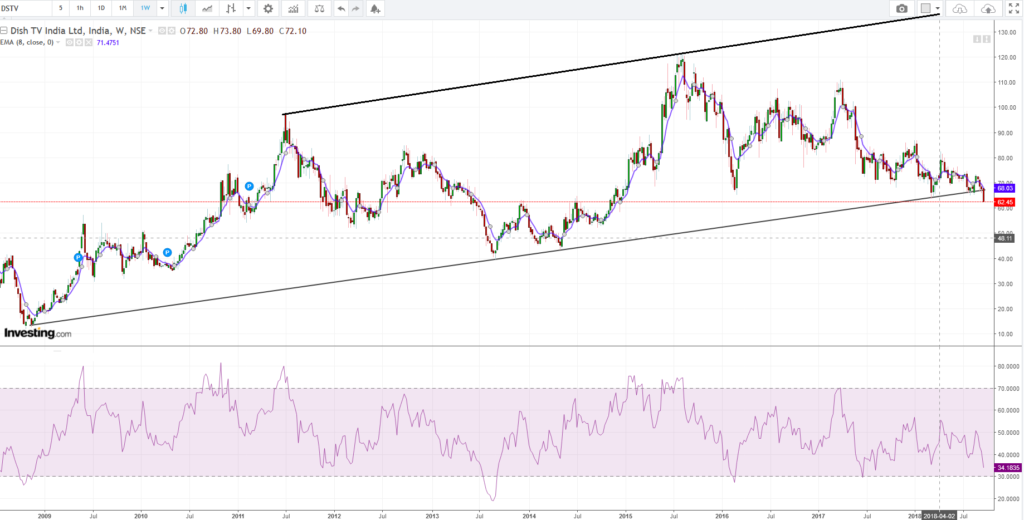Select the 1W interval
Image resolution: width=1024 pixels, height=520 pixels.
pos(145,8)
